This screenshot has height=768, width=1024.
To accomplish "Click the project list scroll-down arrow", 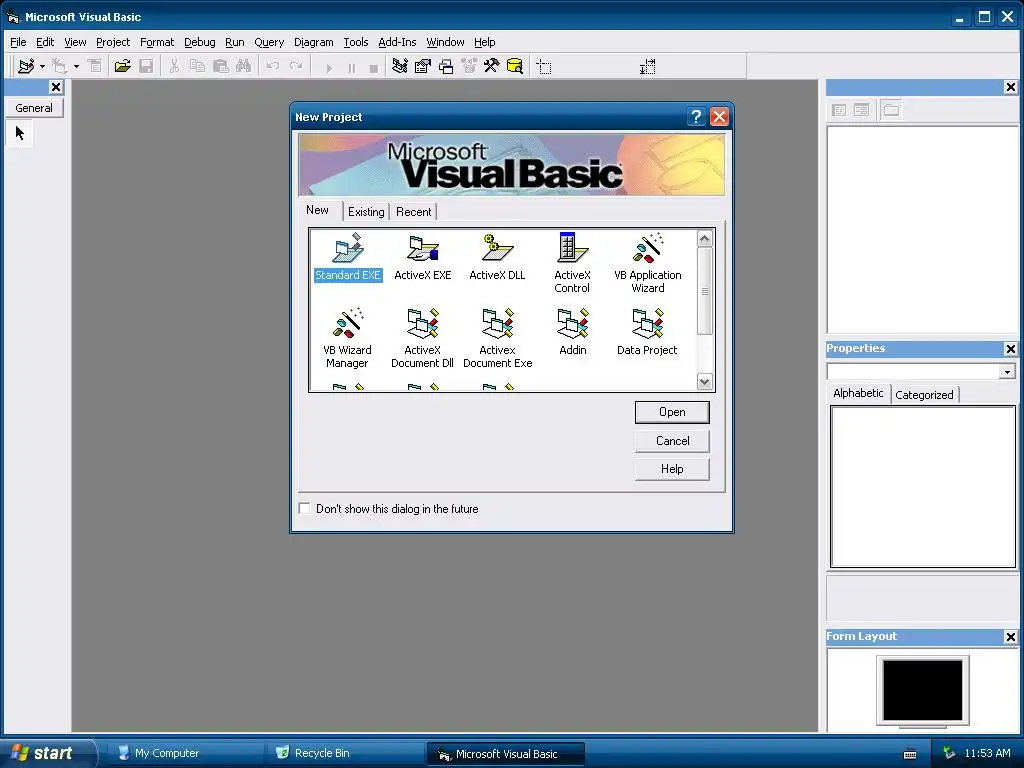I will point(704,381).
